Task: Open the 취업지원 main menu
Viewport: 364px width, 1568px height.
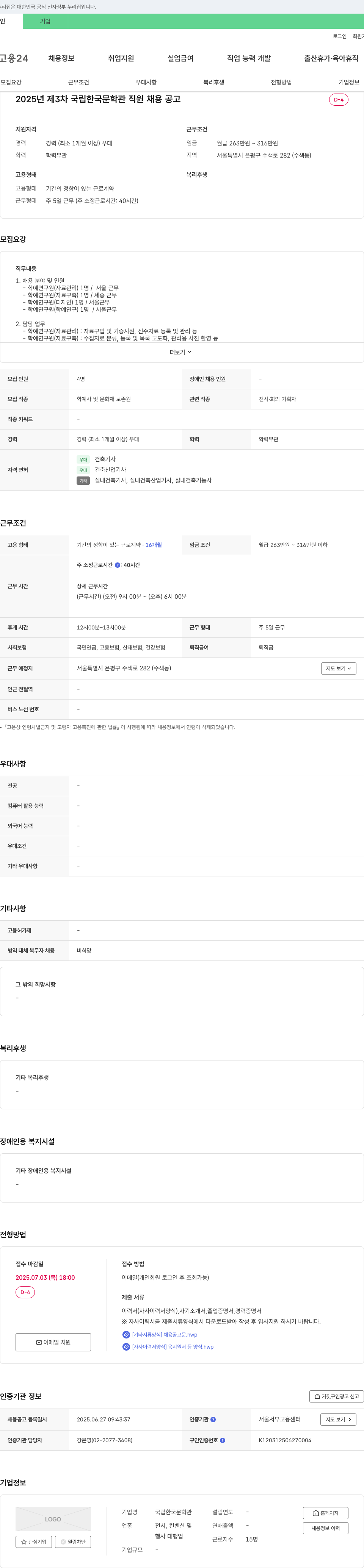Action: [x=121, y=58]
